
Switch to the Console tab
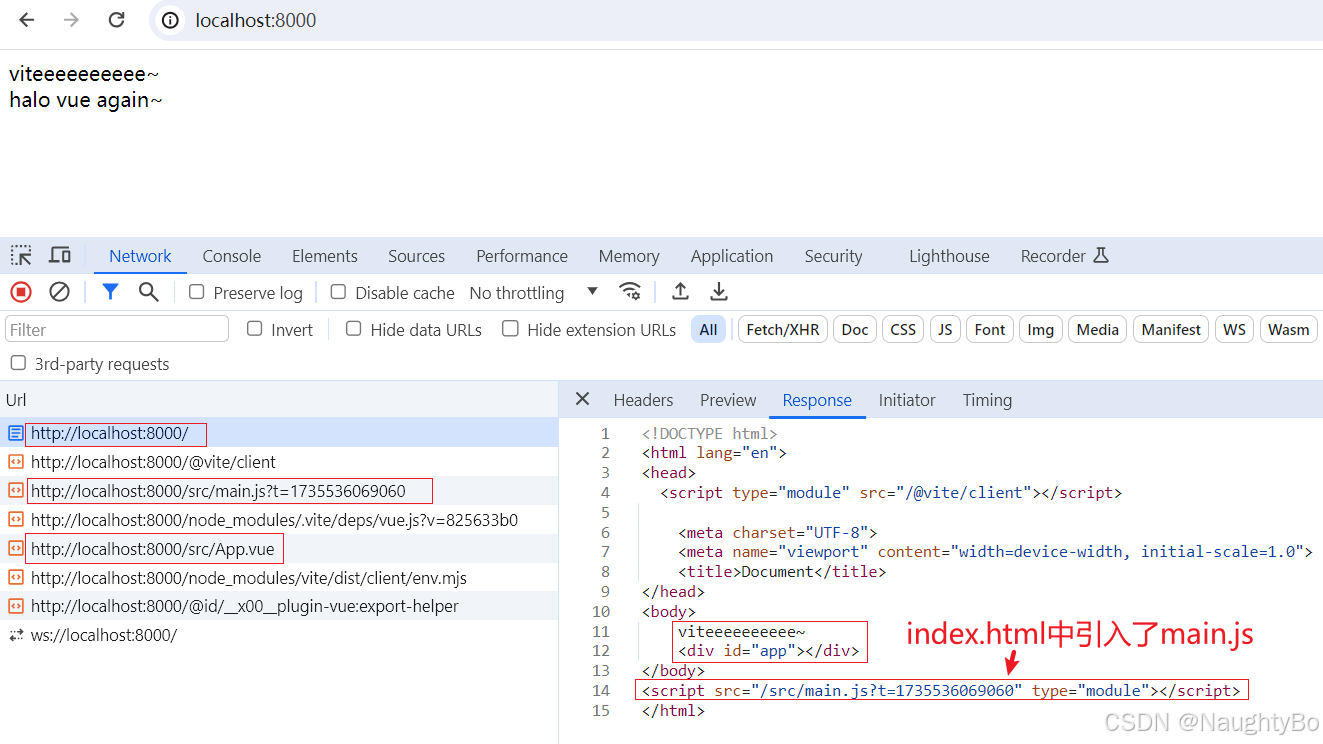(231, 256)
